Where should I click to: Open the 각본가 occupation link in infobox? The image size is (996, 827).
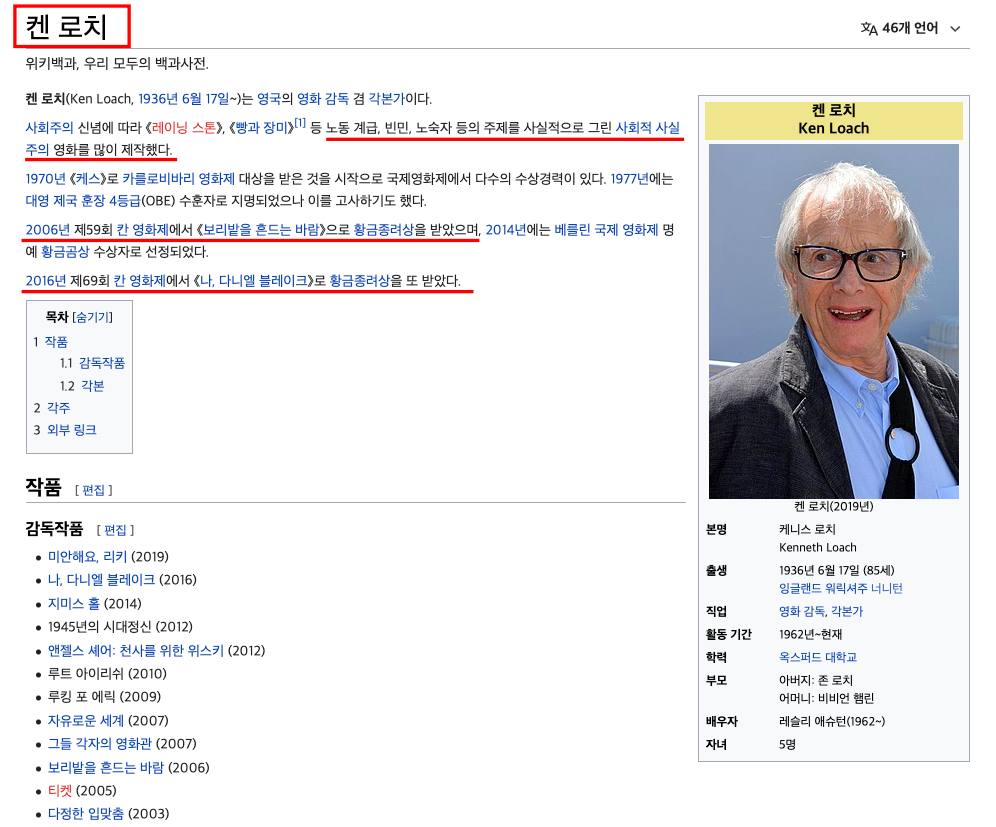pos(847,611)
